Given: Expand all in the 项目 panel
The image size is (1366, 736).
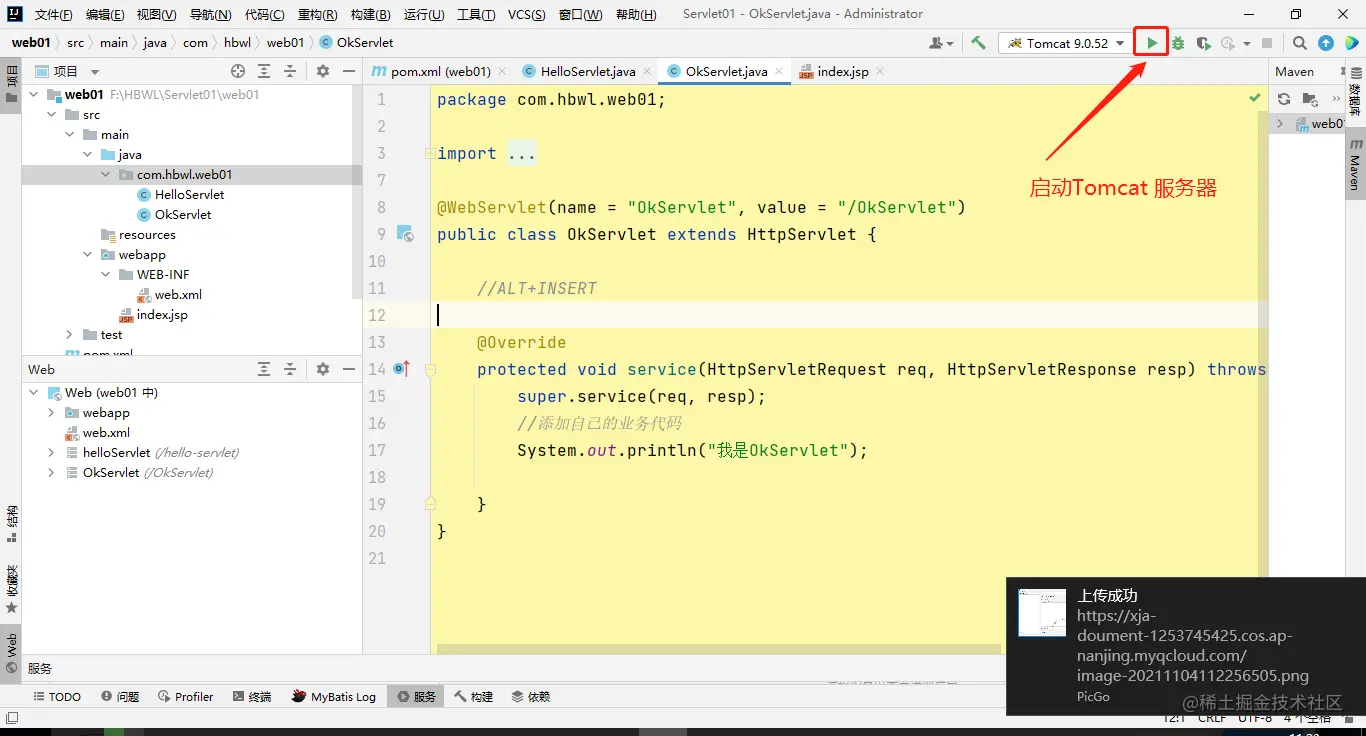Looking at the screenshot, I should pyautogui.click(x=264, y=71).
